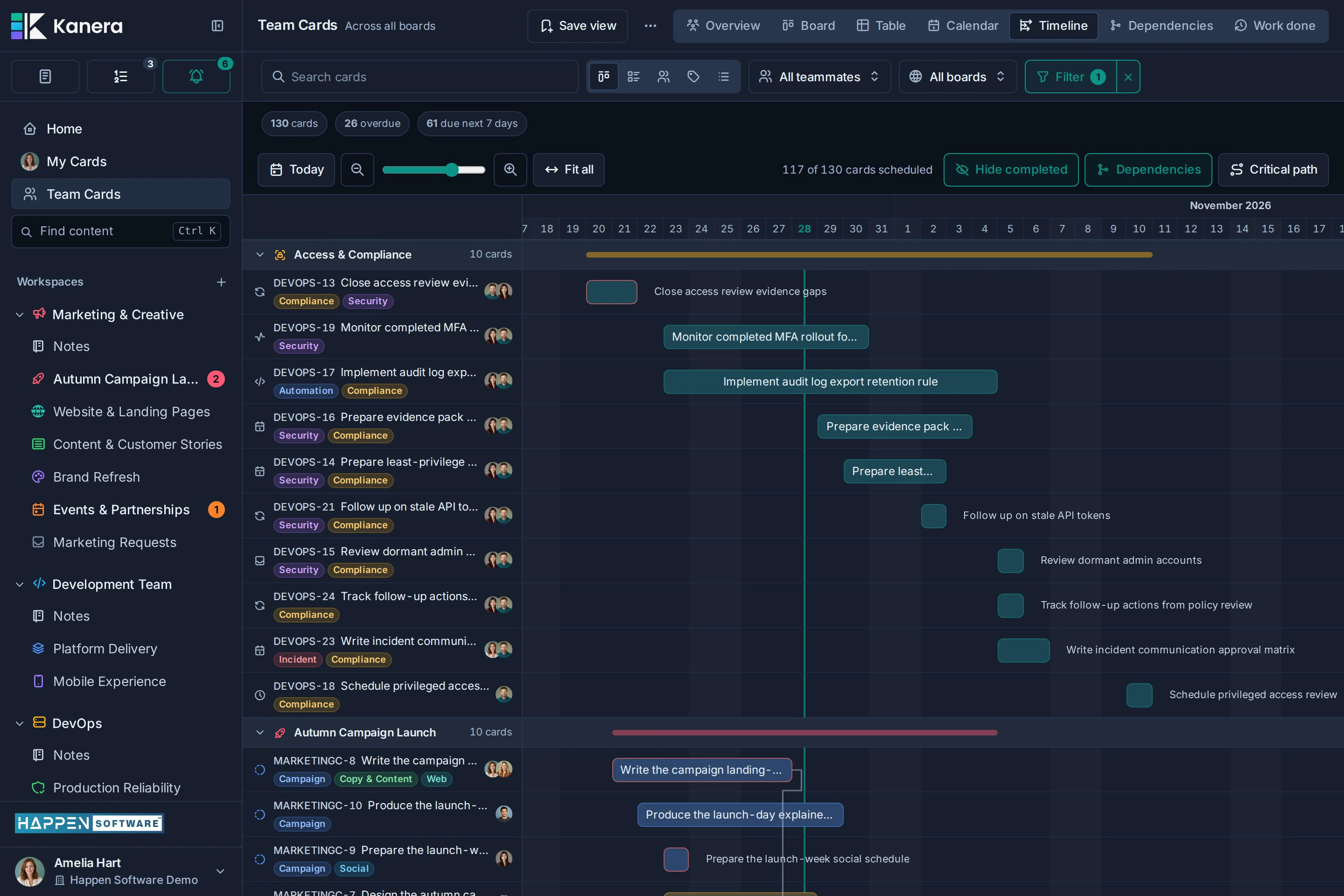Click the 26 overdue stat chip

click(x=372, y=123)
